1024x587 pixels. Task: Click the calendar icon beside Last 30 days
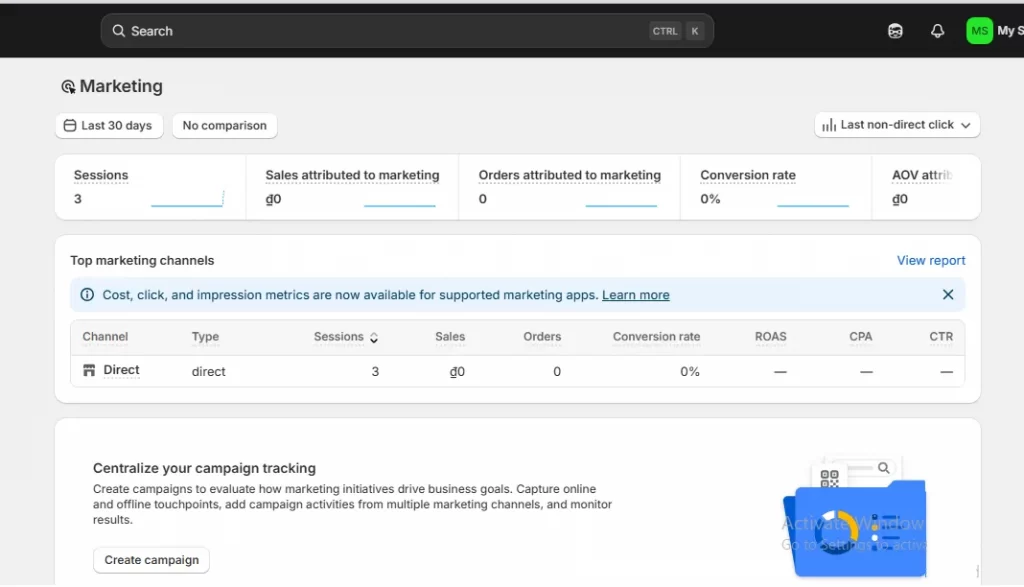[x=71, y=125]
